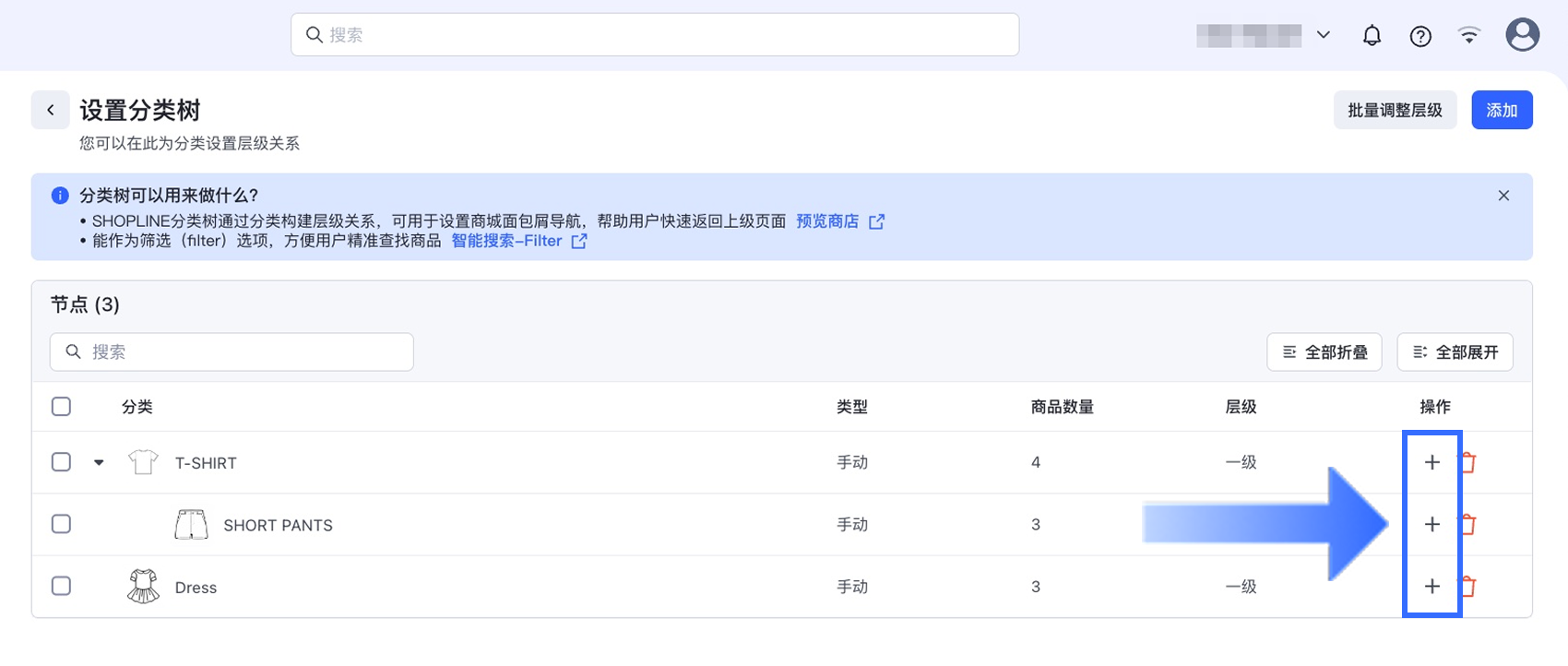Click the 商品数量 column header

tap(1063, 407)
